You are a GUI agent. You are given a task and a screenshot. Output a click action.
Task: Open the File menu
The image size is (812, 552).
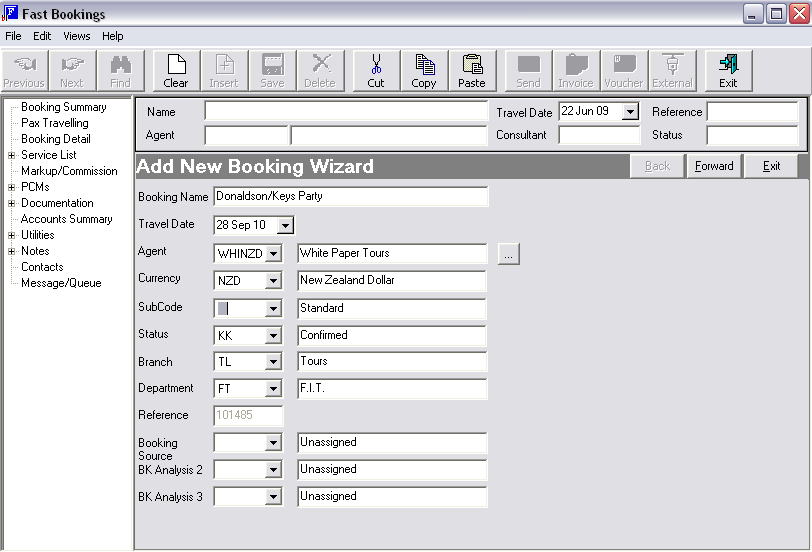pos(13,36)
